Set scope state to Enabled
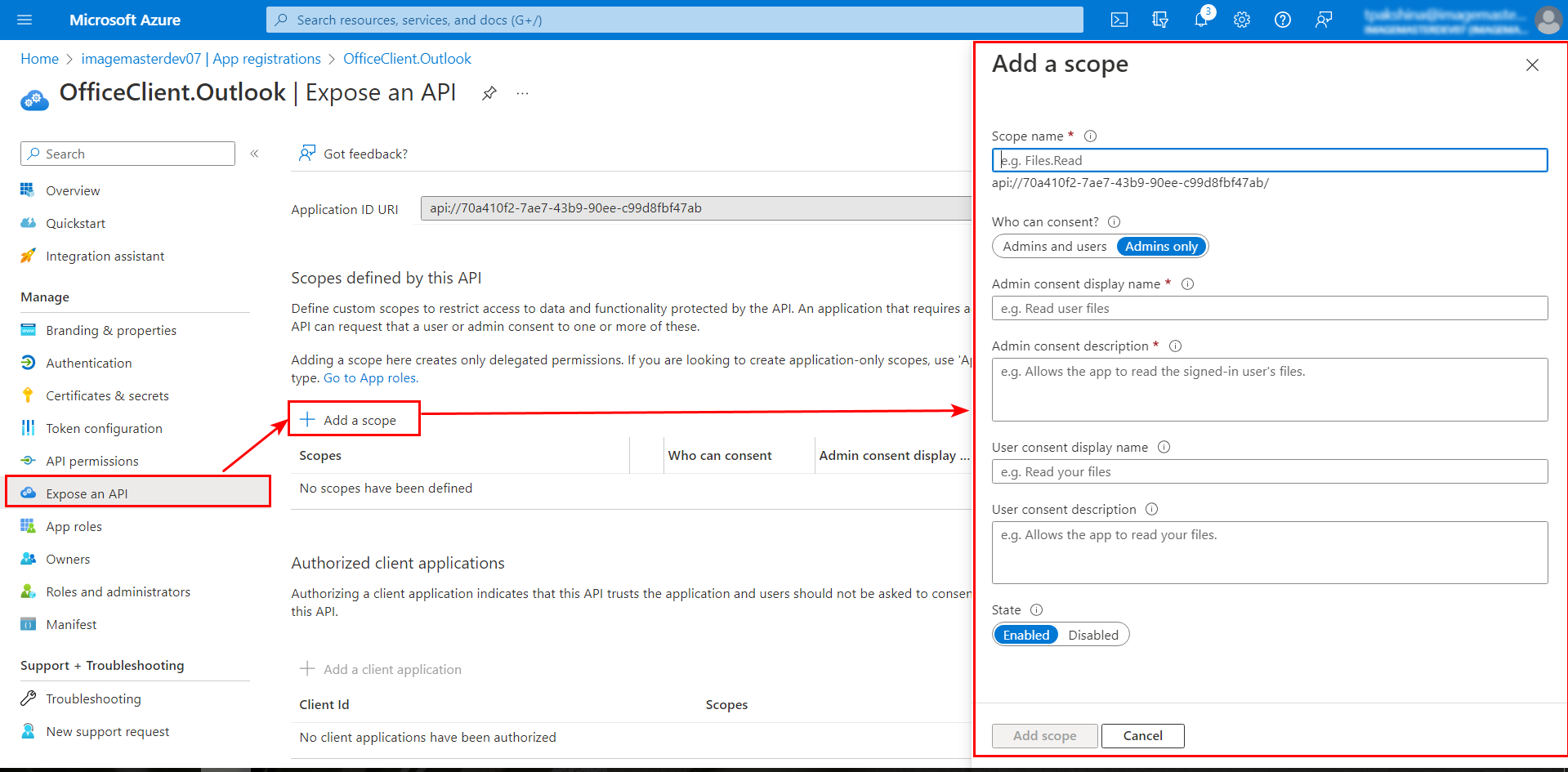 point(1026,635)
